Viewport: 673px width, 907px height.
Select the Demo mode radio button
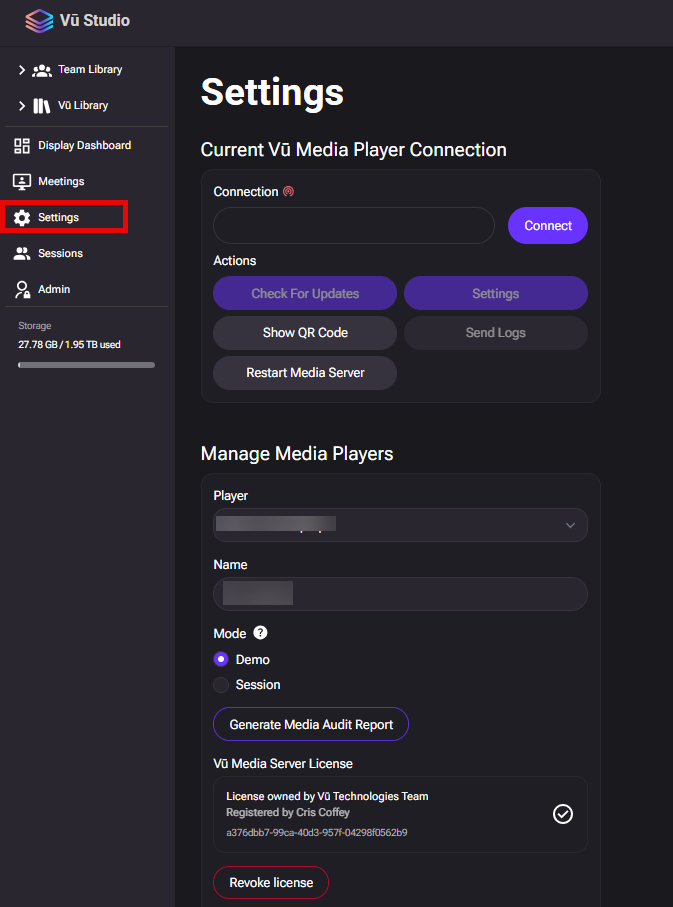[221, 660]
